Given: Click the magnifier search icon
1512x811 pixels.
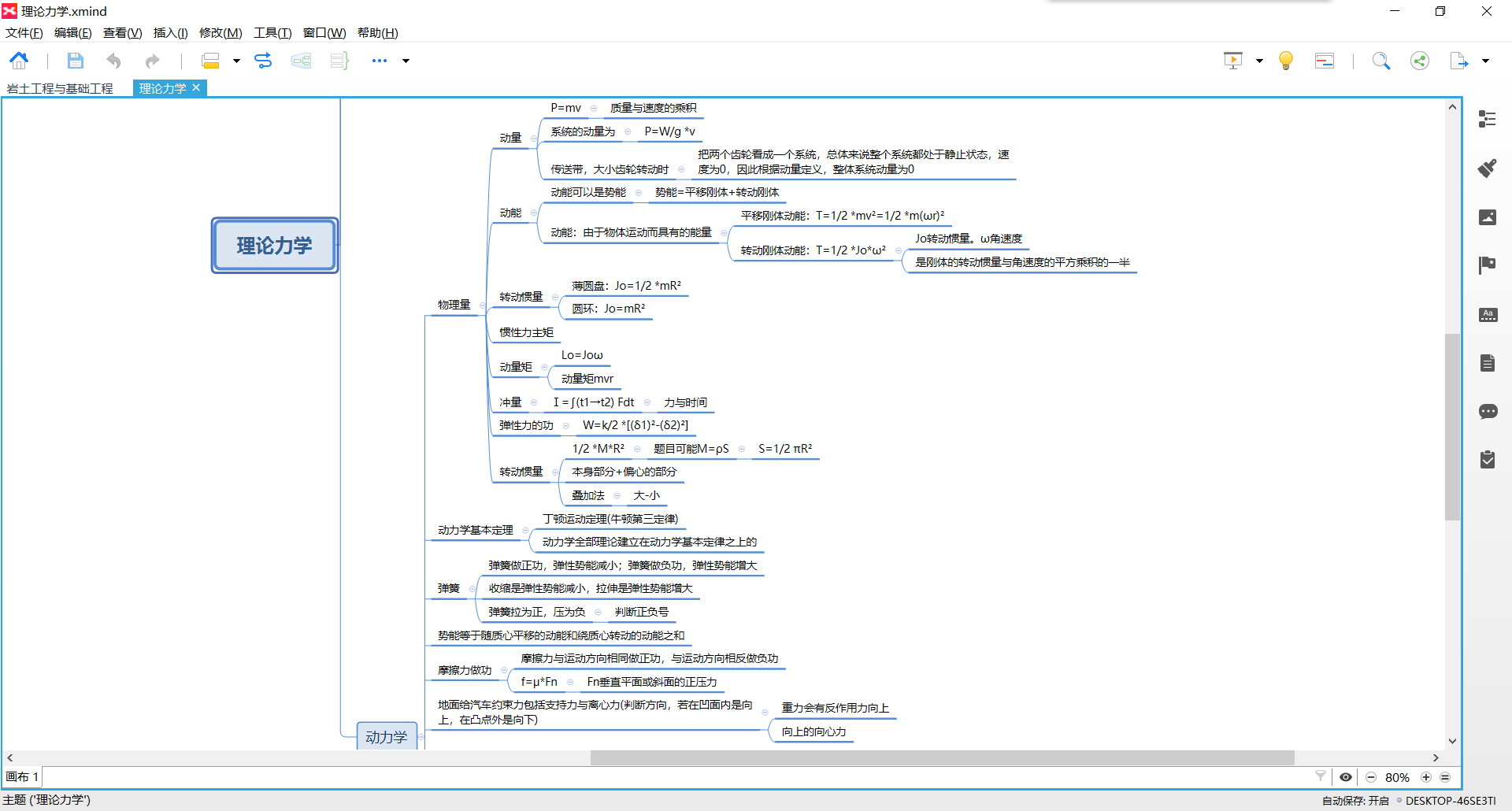Looking at the screenshot, I should [1380, 61].
